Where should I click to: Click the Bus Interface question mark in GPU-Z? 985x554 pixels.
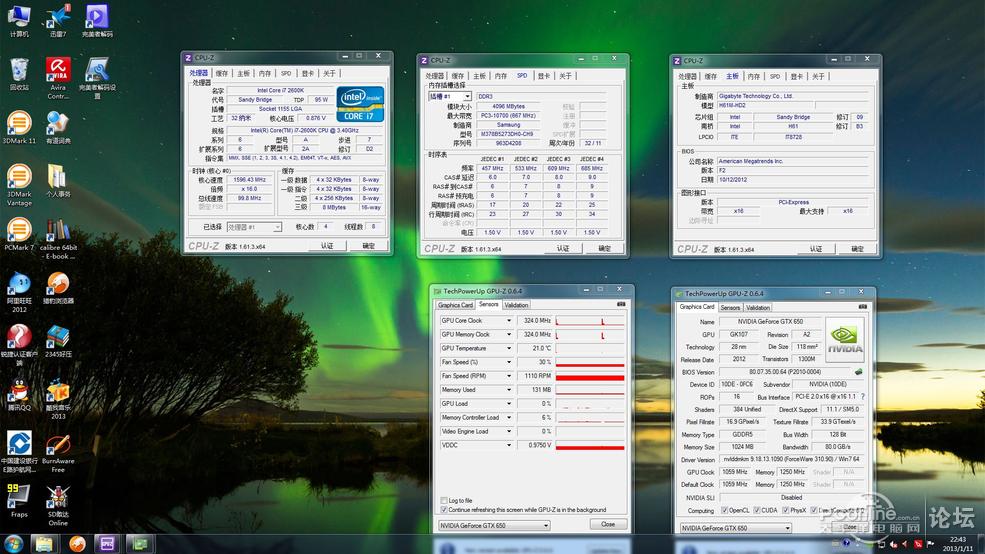pyautogui.click(x=863, y=397)
